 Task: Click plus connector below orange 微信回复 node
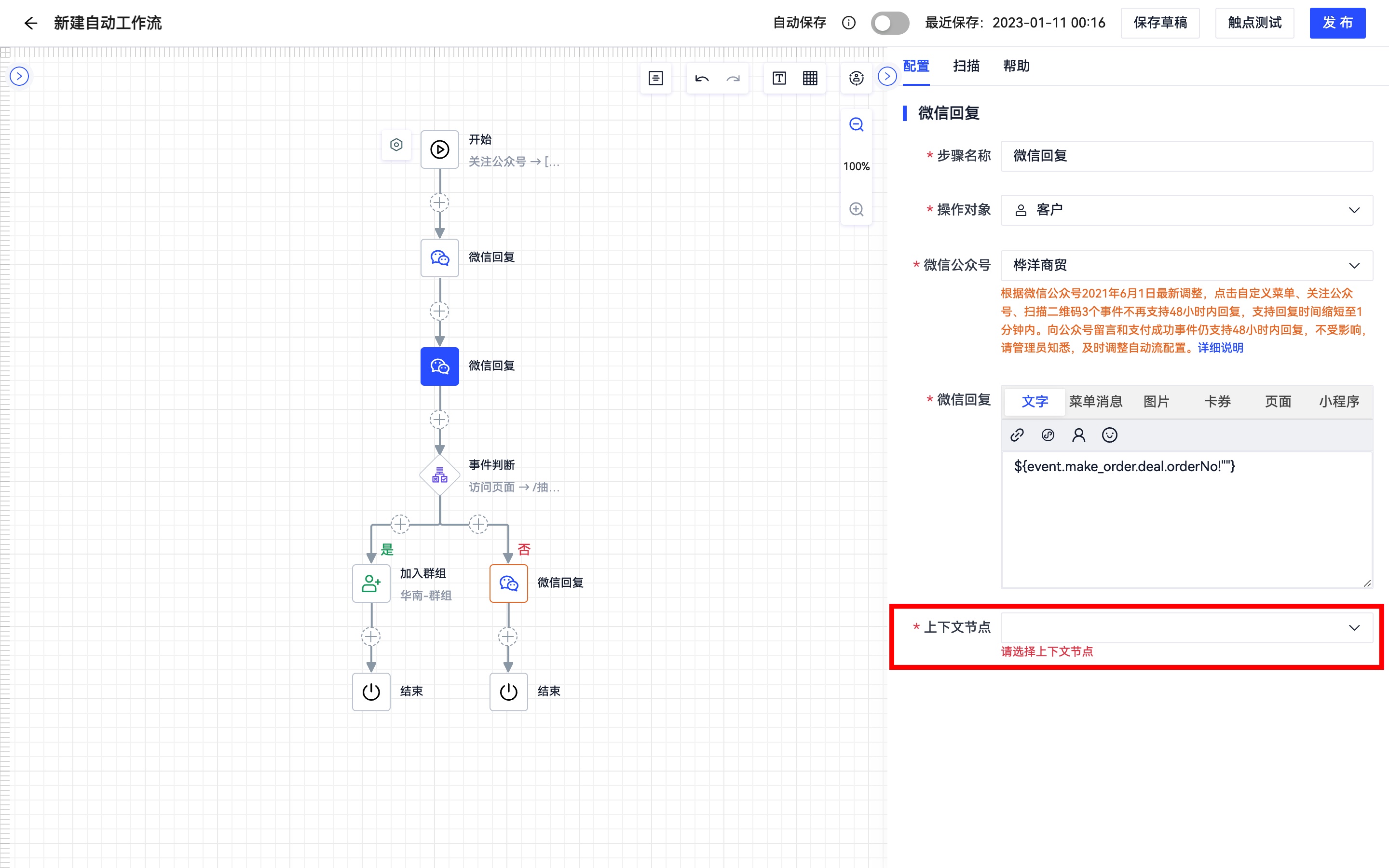coord(508,637)
